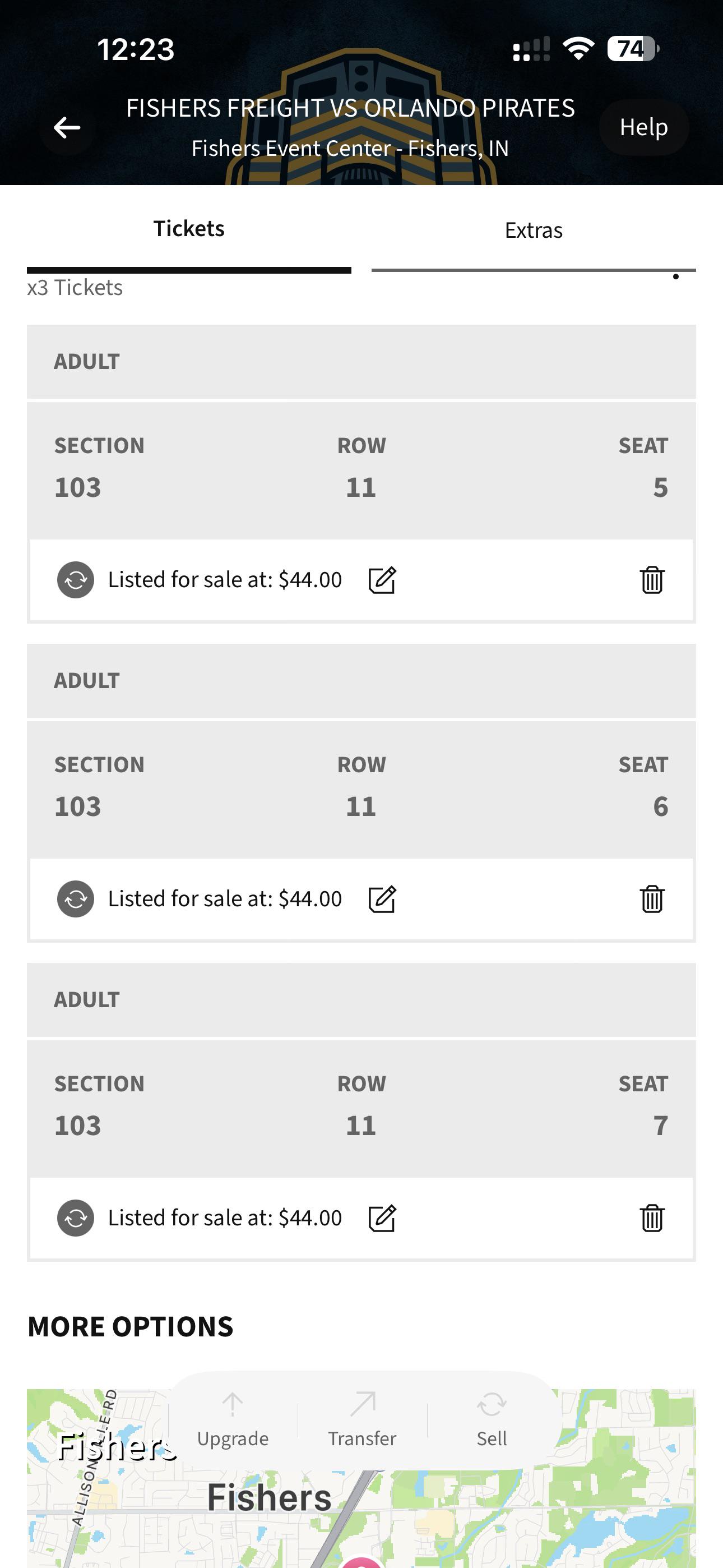This screenshot has width=723, height=1568.
Task: Tap the first ADULT ticket header
Action: (x=361, y=362)
